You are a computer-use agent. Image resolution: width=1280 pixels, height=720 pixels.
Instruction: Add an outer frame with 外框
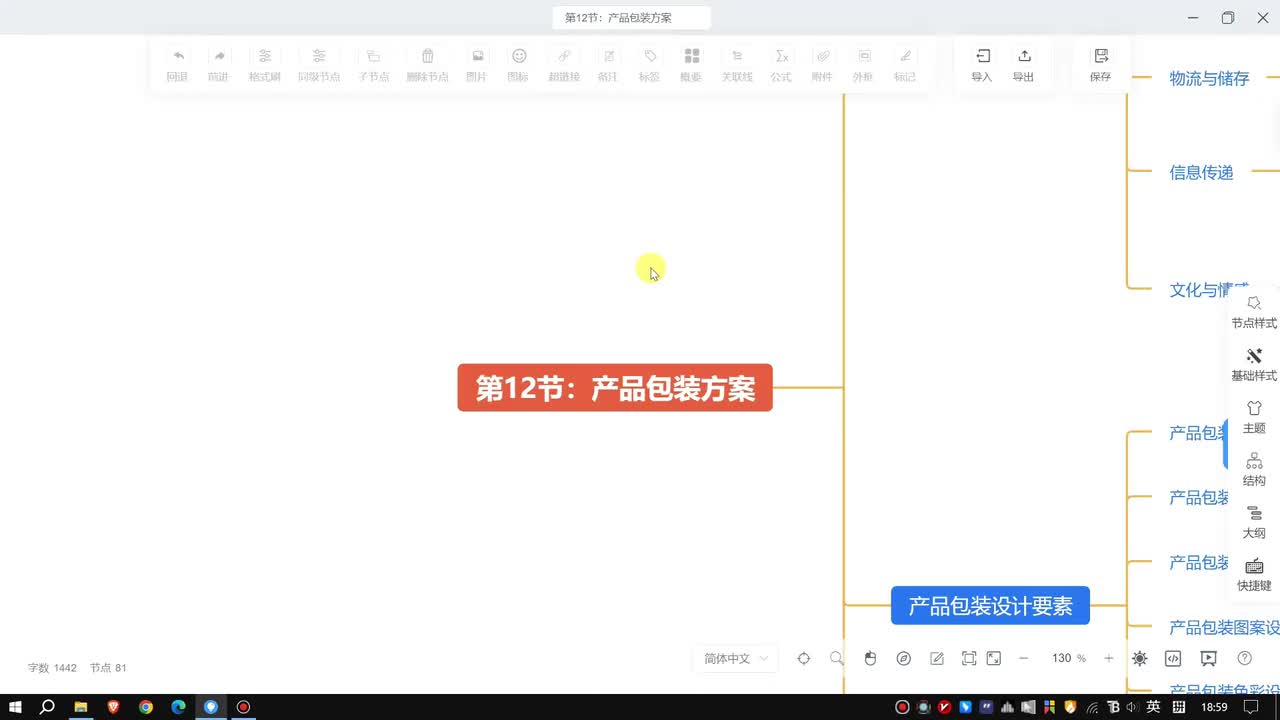(x=863, y=65)
